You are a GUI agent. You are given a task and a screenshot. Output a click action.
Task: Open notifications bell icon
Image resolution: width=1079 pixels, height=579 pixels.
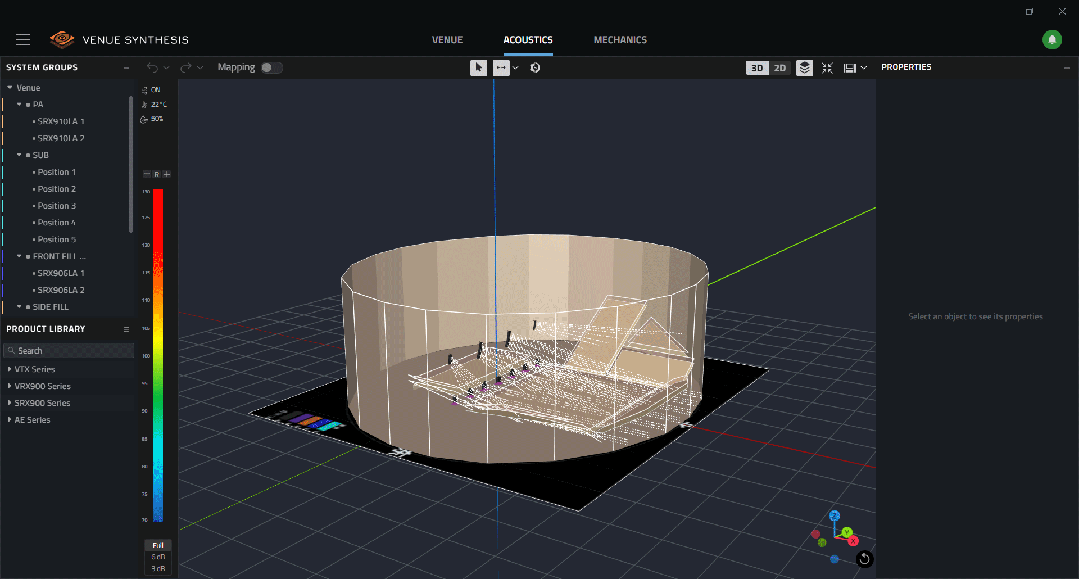pos(1051,40)
